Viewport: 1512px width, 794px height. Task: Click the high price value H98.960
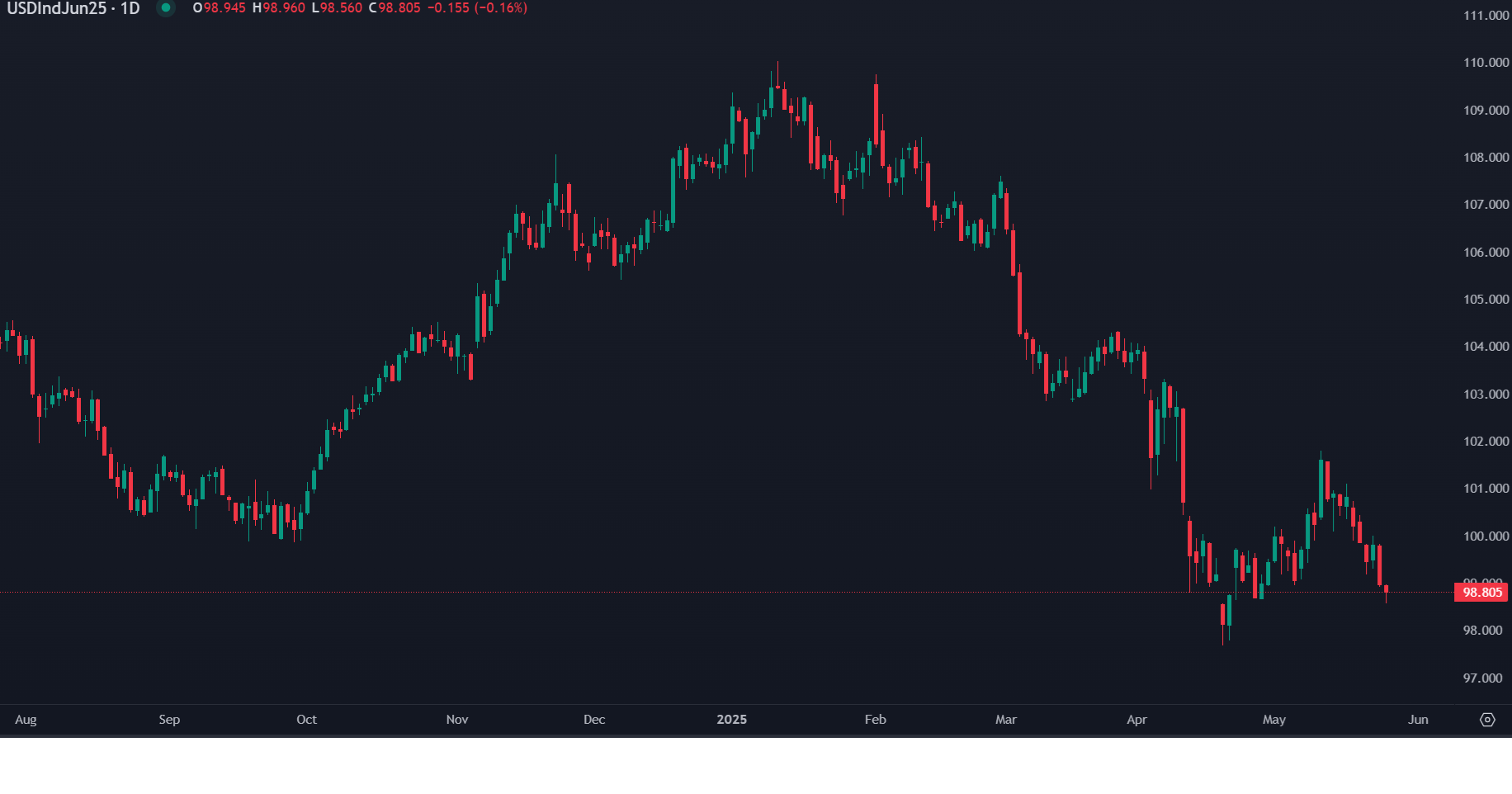pos(280,9)
